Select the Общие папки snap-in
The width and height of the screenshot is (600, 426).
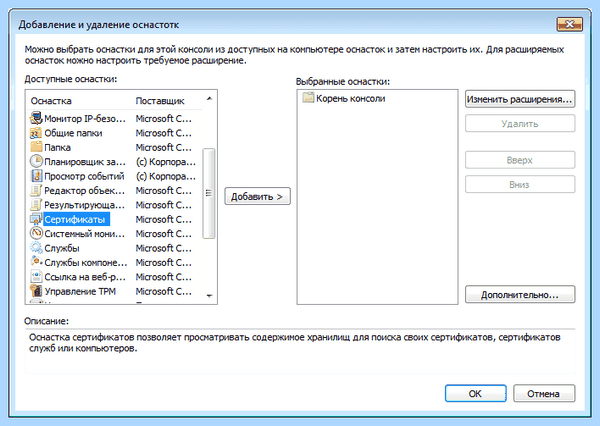click(x=73, y=133)
